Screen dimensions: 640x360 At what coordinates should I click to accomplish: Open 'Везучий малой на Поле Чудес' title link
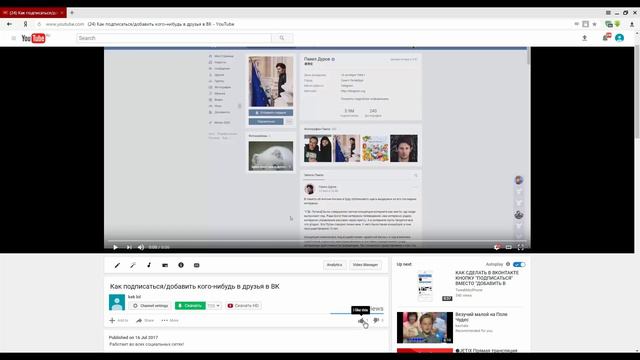(481, 317)
